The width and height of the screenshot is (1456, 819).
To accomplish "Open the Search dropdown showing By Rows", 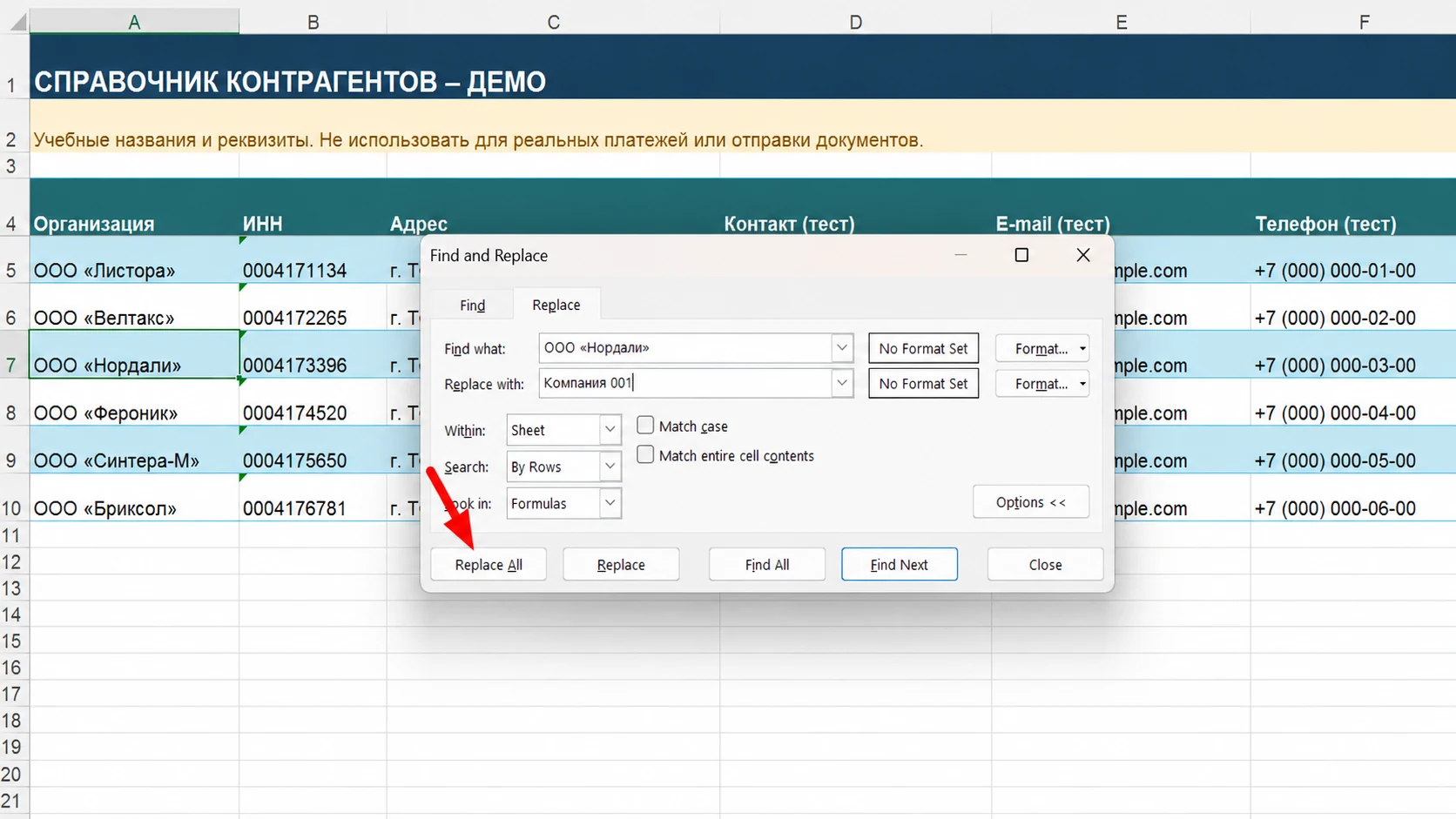I will pos(563,467).
